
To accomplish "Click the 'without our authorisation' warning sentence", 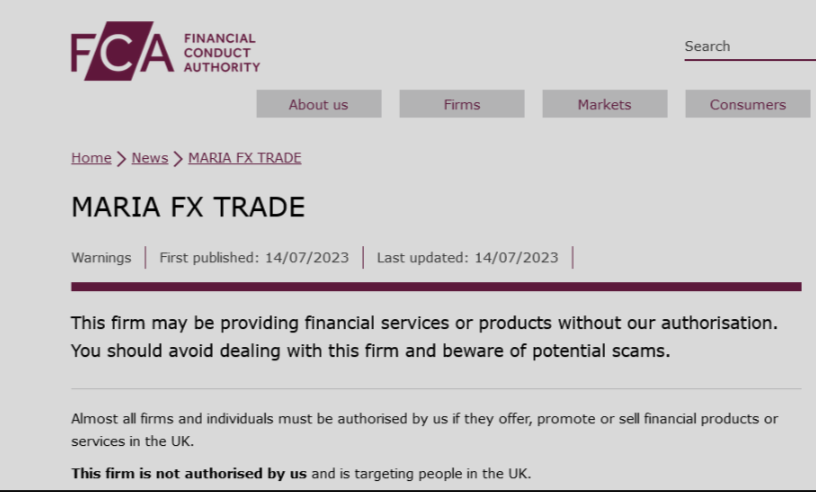I will (424, 324).
